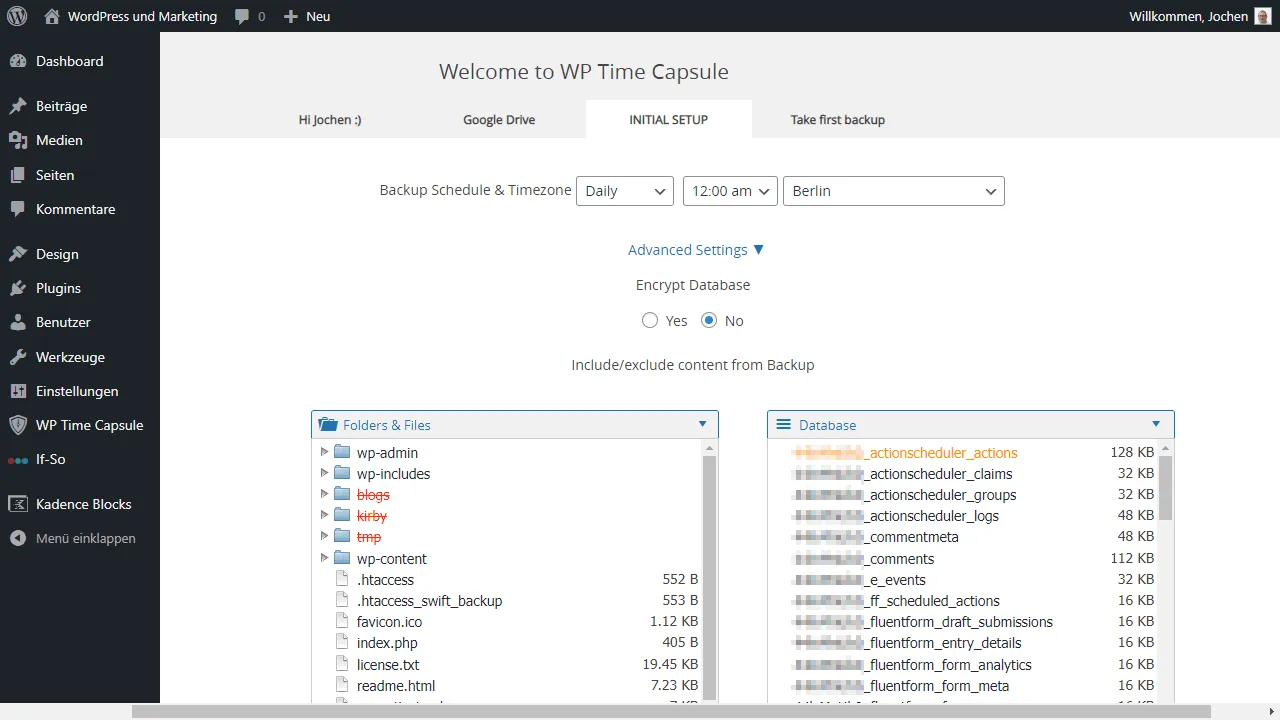Screen dimensions: 1280x720
Task: Click the list icon in Database header
Action: point(784,424)
